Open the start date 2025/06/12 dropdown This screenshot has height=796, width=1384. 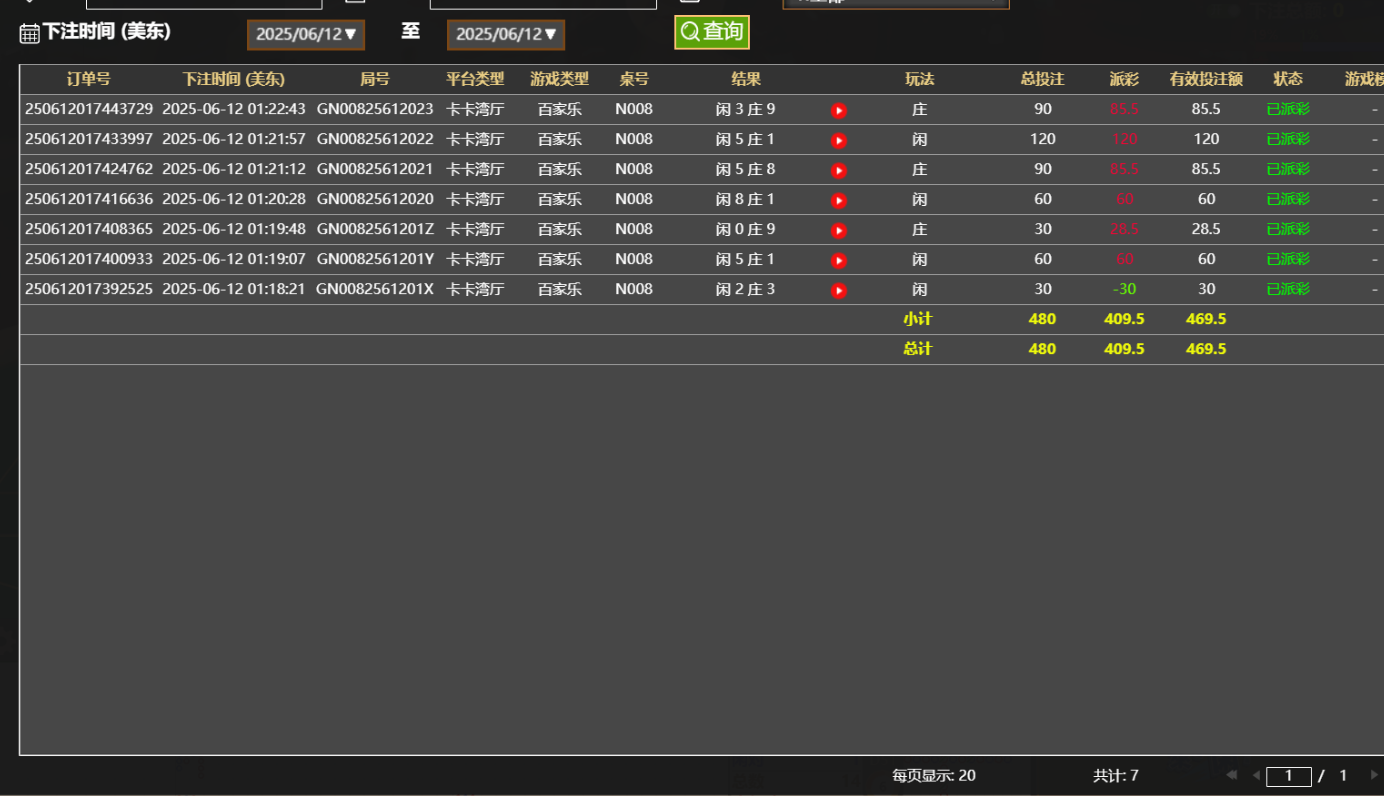tap(306, 35)
